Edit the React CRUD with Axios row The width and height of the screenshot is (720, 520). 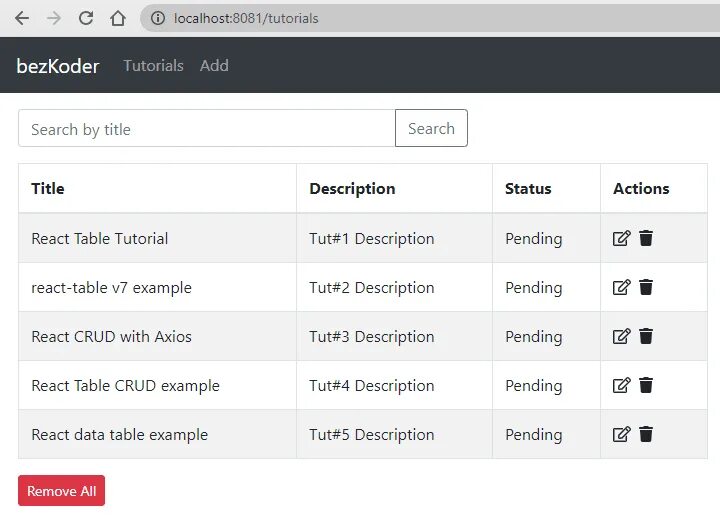pyautogui.click(x=621, y=336)
